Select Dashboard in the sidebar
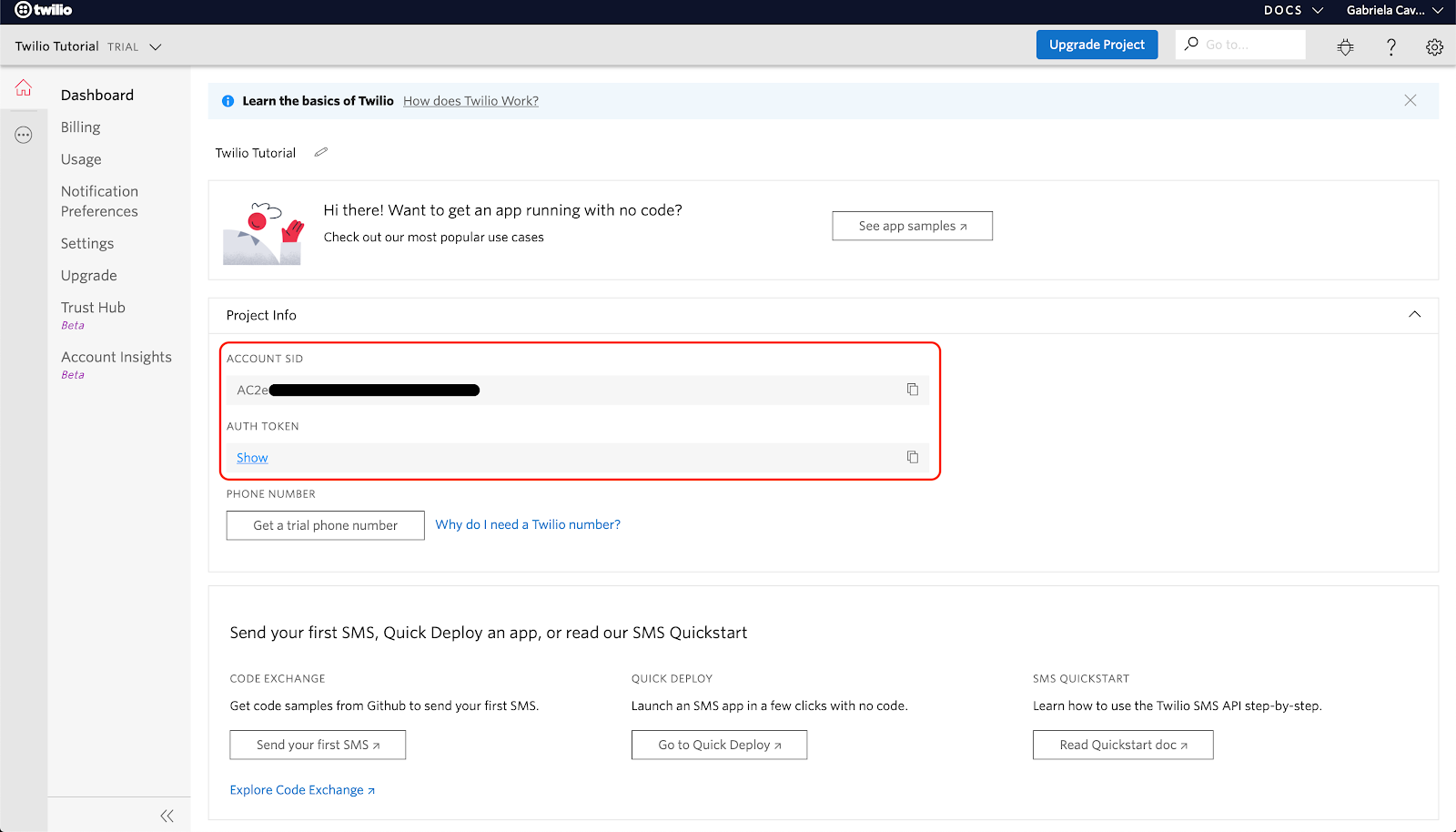This screenshot has height=832, width=1456. (x=97, y=95)
